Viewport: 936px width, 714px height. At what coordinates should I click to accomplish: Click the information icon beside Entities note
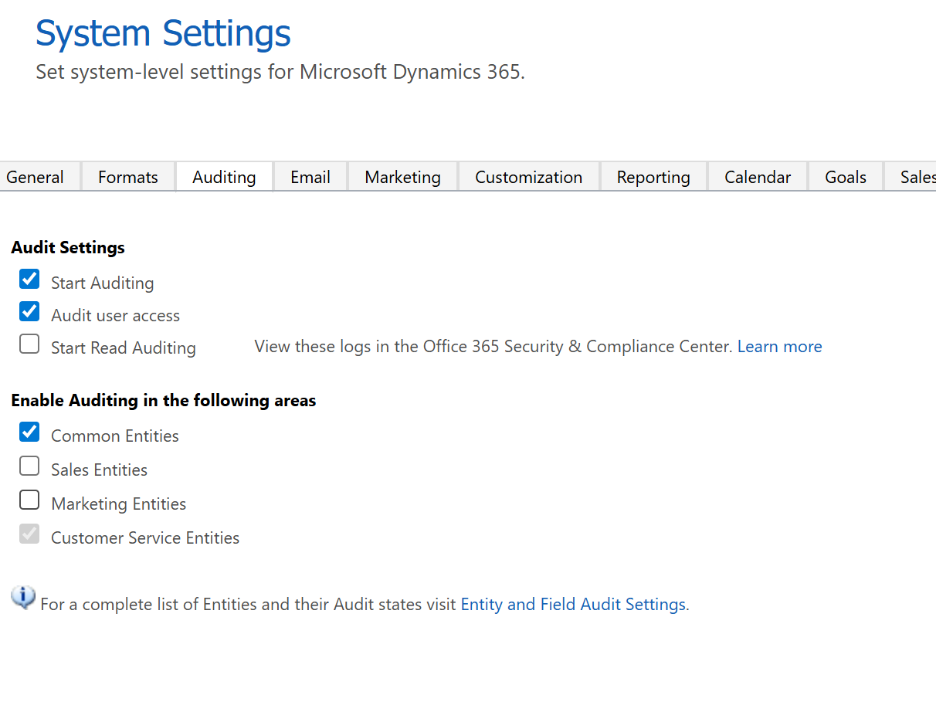(x=23, y=597)
